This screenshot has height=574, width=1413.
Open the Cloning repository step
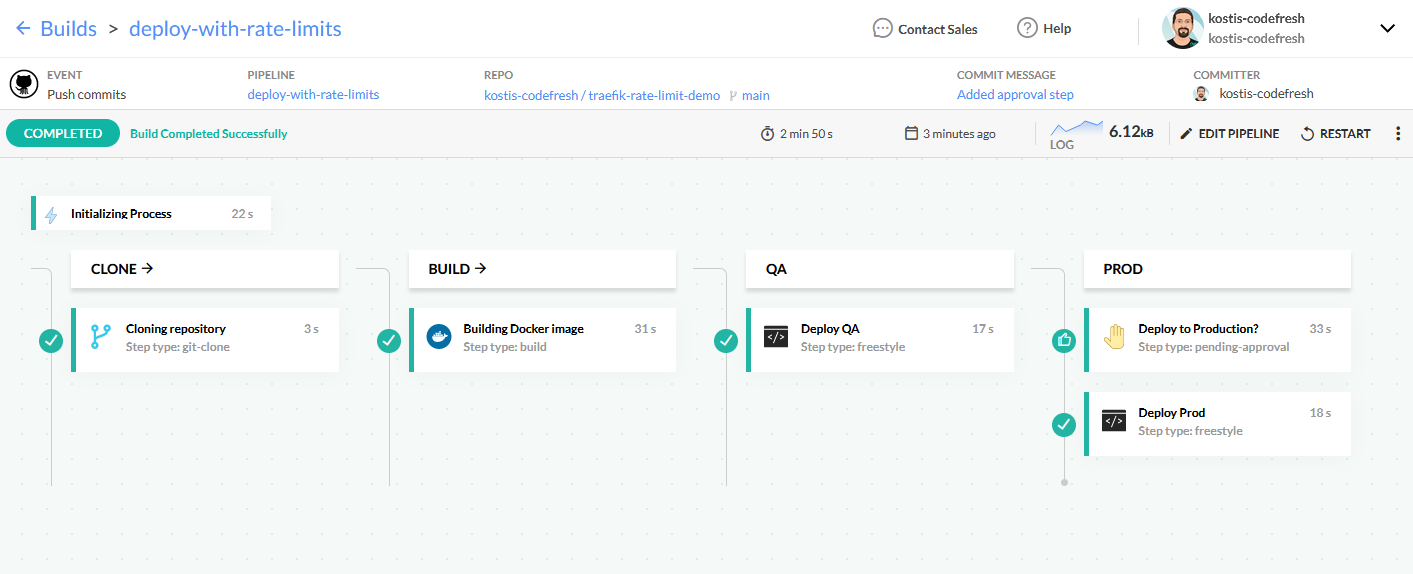point(205,340)
